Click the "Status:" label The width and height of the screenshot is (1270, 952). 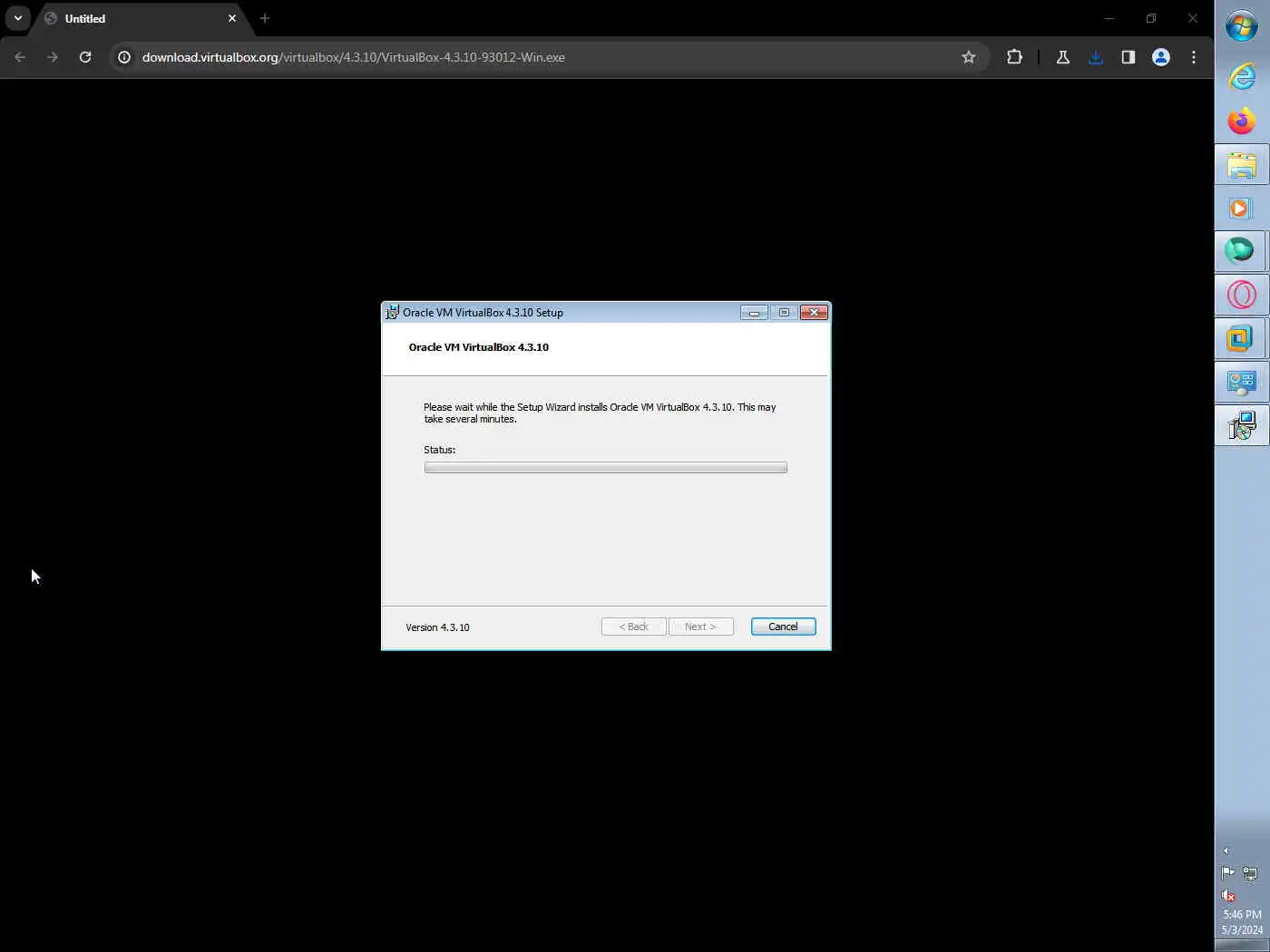coord(439,450)
